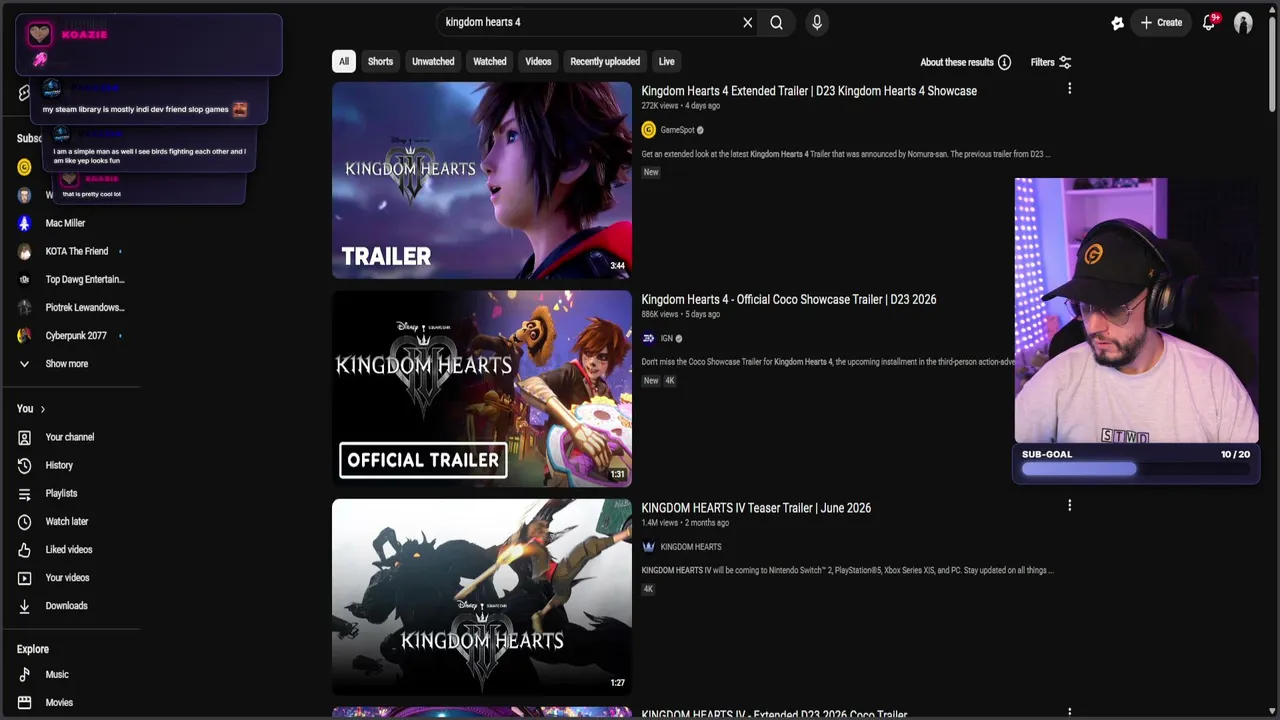Open the Create menu
Screen dimensions: 1280x720
pos(1161,22)
